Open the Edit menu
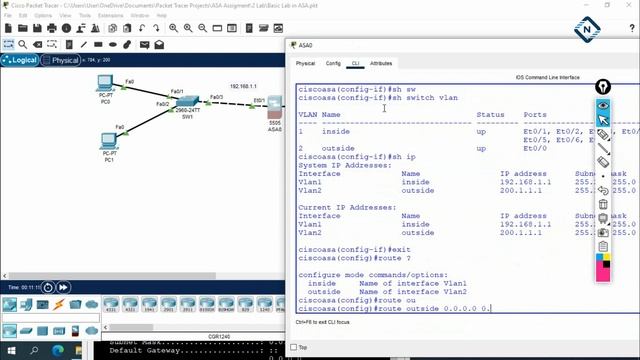 [x=23, y=16]
